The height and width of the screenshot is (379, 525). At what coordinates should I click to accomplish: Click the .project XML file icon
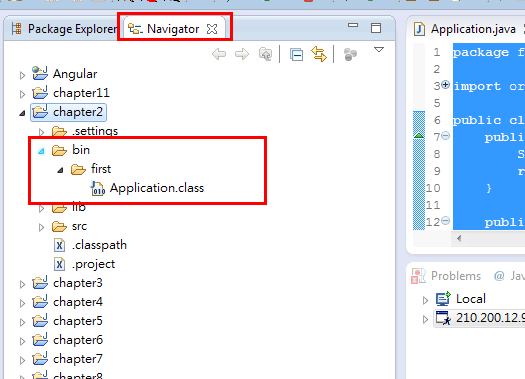(x=59, y=264)
